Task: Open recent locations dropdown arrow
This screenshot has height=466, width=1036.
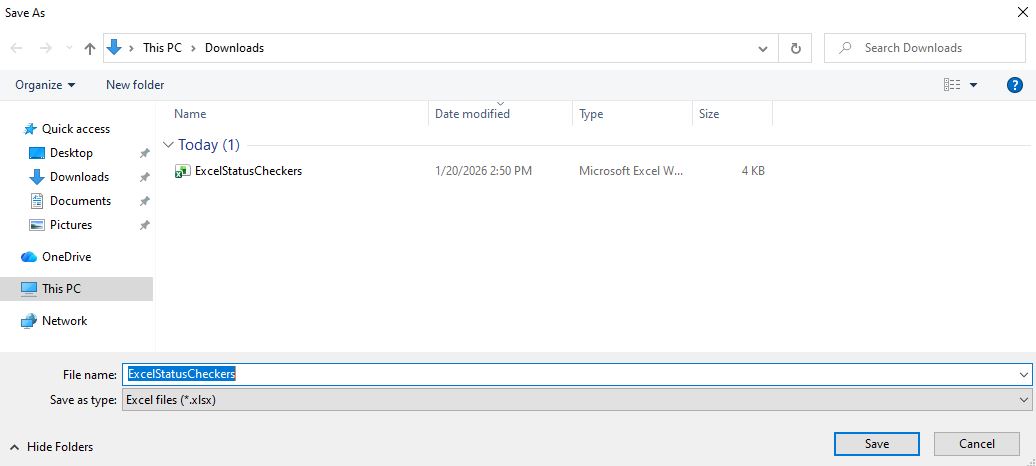Action: [69, 48]
